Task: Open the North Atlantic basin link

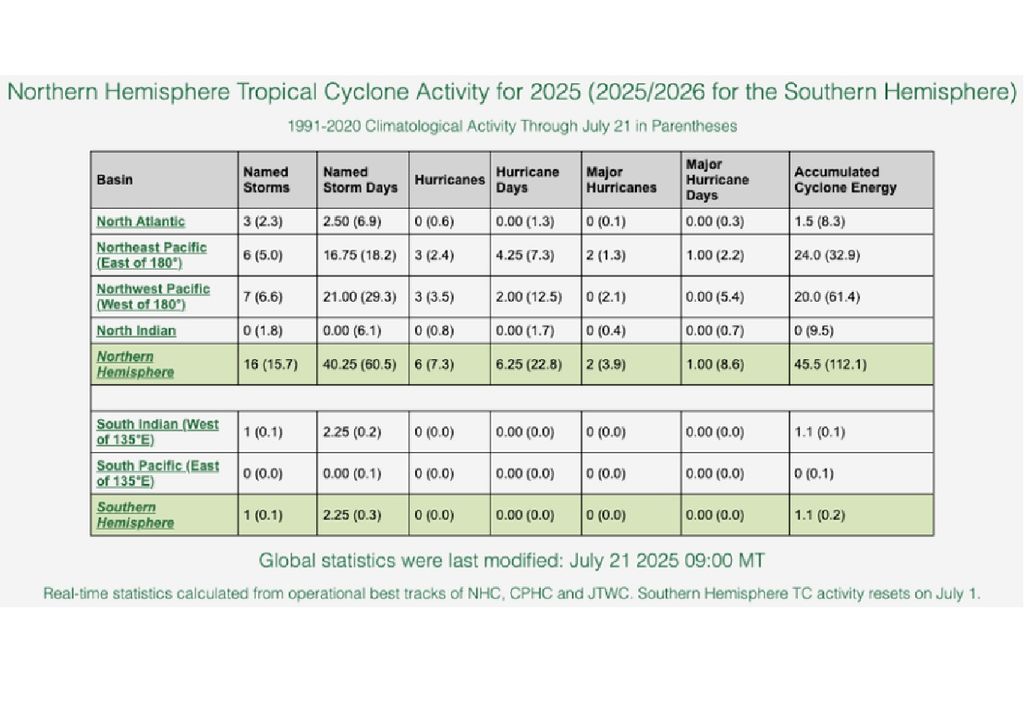Action: pos(140,221)
